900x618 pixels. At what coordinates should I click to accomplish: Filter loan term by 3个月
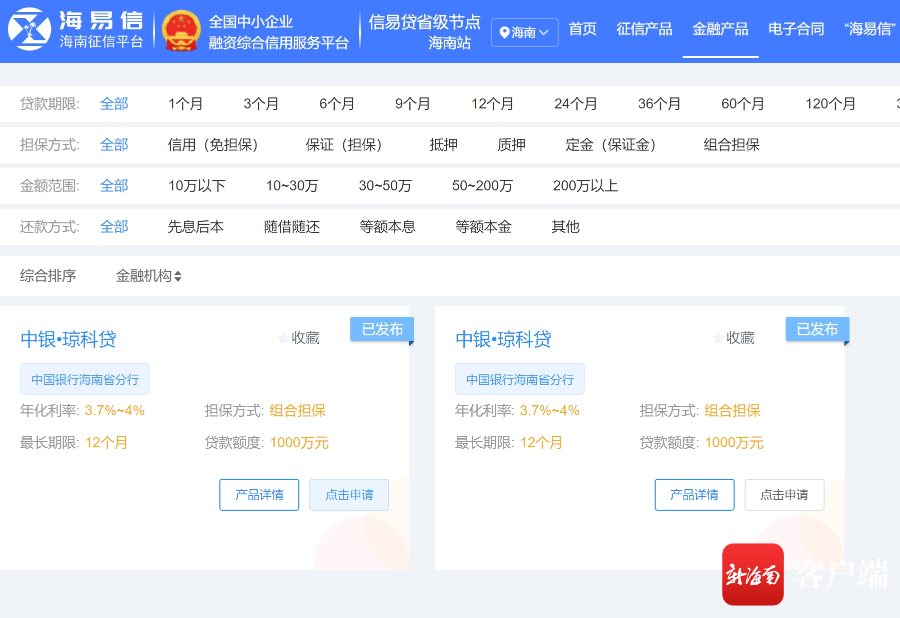coord(261,104)
